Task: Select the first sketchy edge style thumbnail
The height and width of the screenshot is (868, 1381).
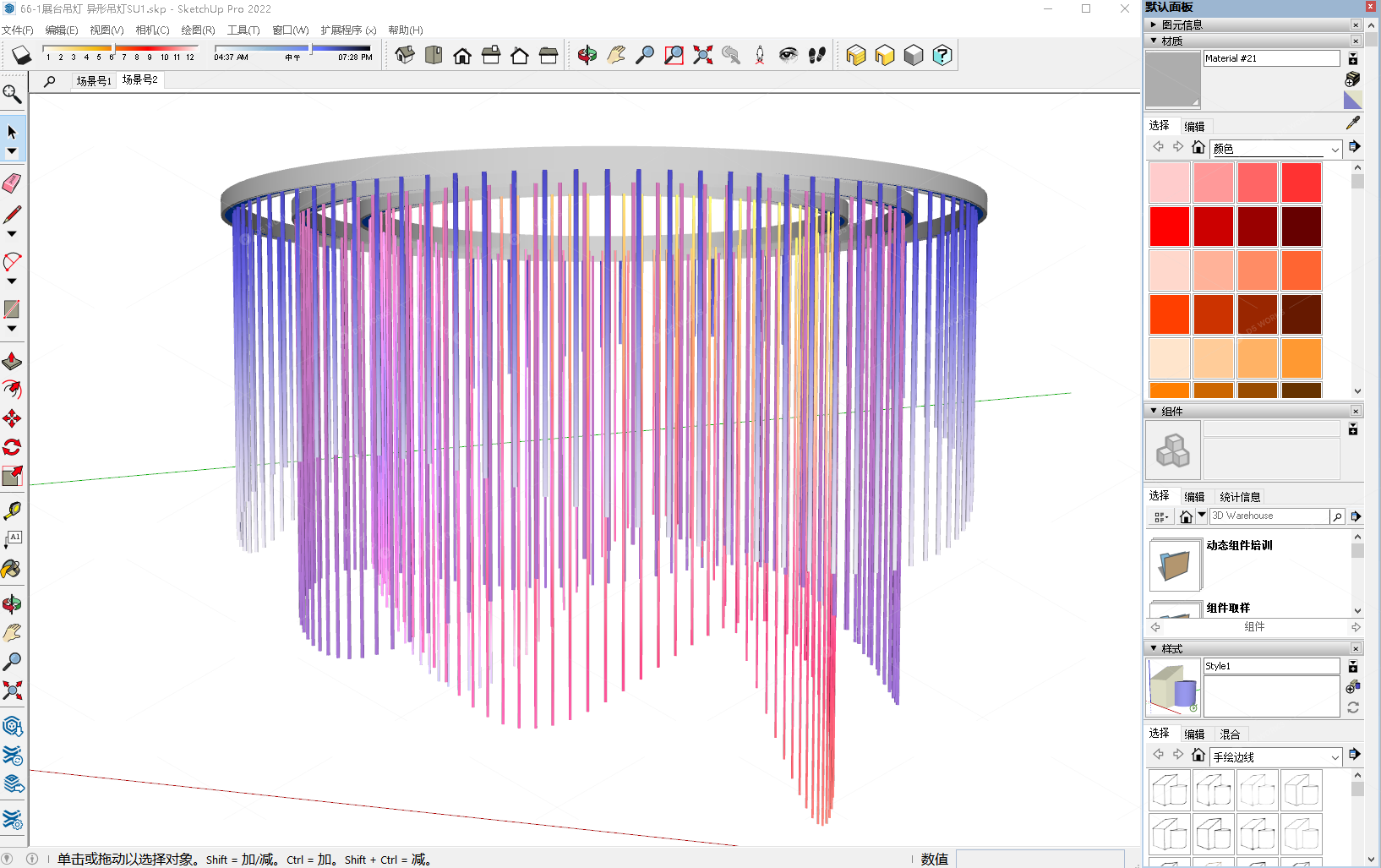Action: pyautogui.click(x=1169, y=791)
